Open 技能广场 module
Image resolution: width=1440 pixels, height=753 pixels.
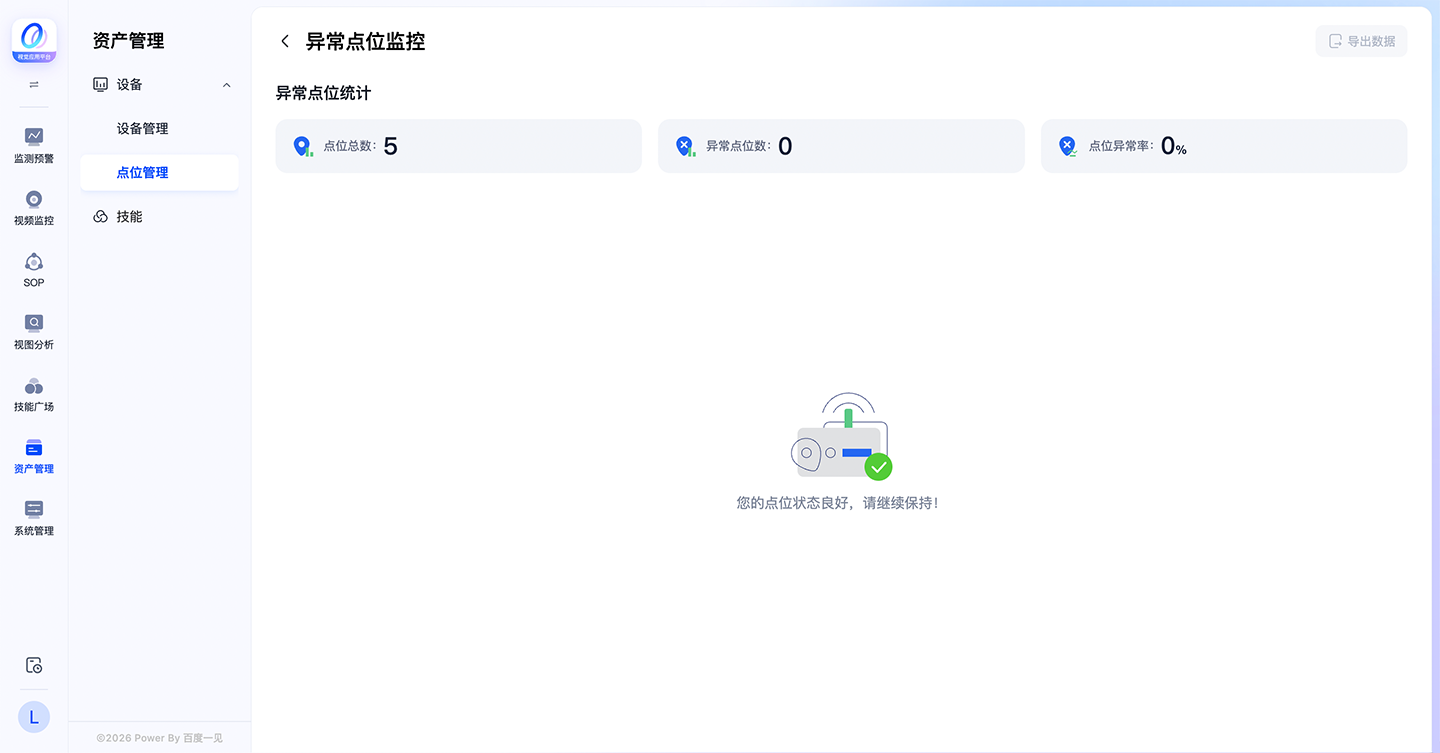point(34,393)
